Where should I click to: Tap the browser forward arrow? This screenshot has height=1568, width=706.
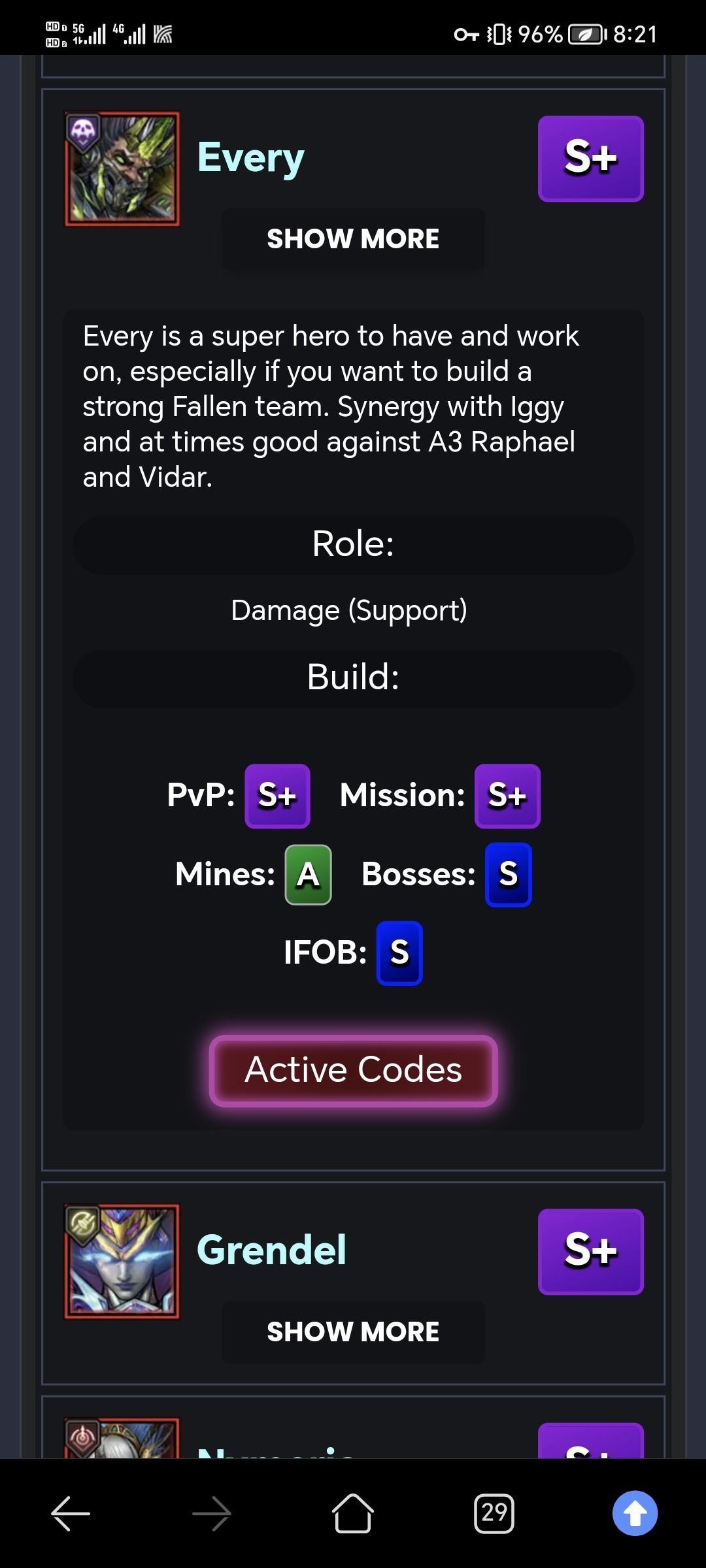point(212,1513)
